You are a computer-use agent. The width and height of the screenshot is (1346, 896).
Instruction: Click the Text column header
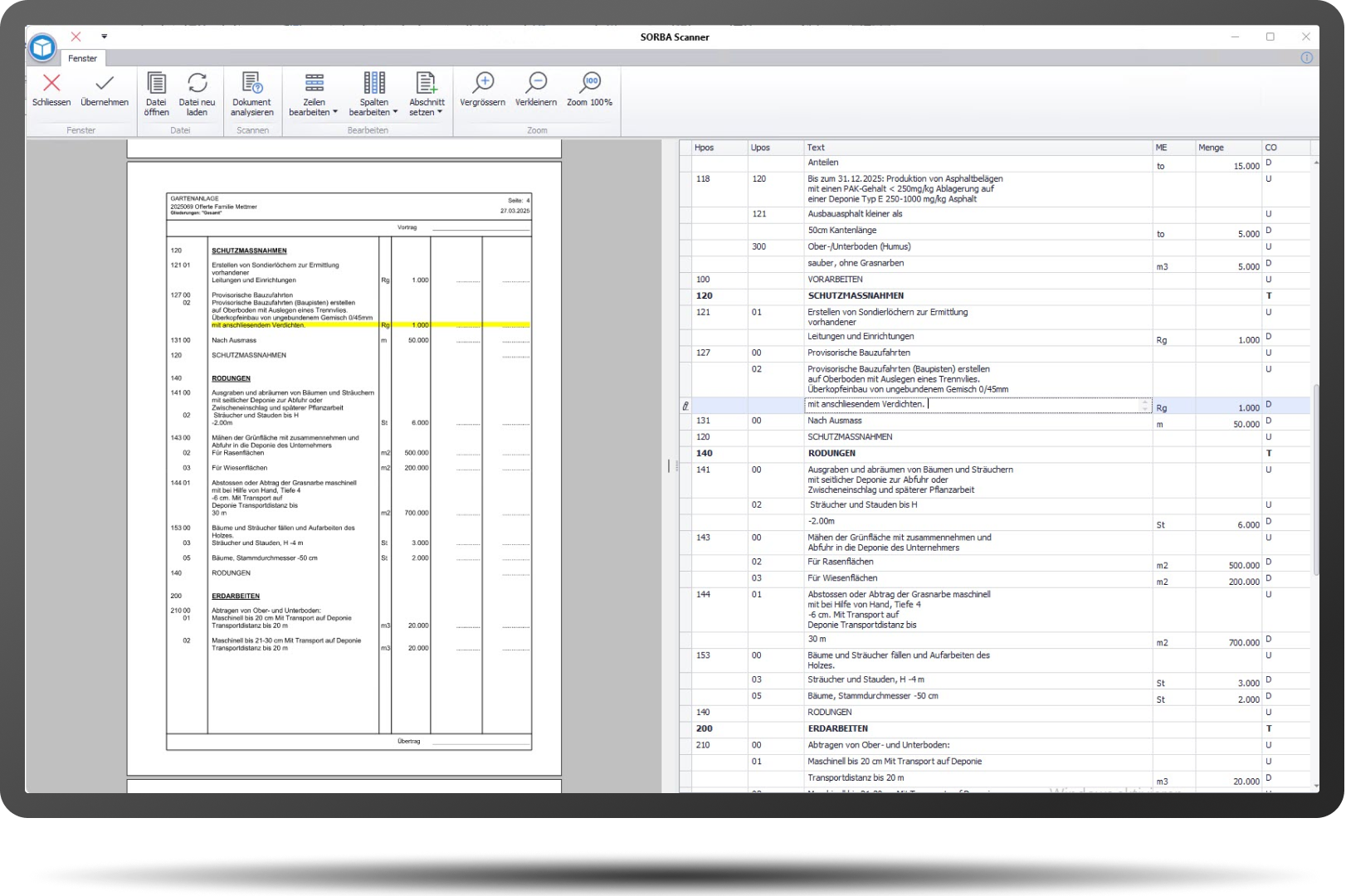[x=978, y=148]
